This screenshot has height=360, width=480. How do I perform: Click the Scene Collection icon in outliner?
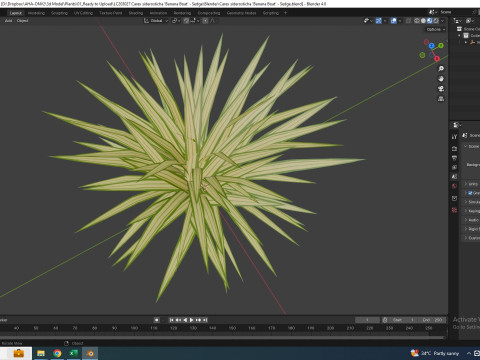(459, 29)
